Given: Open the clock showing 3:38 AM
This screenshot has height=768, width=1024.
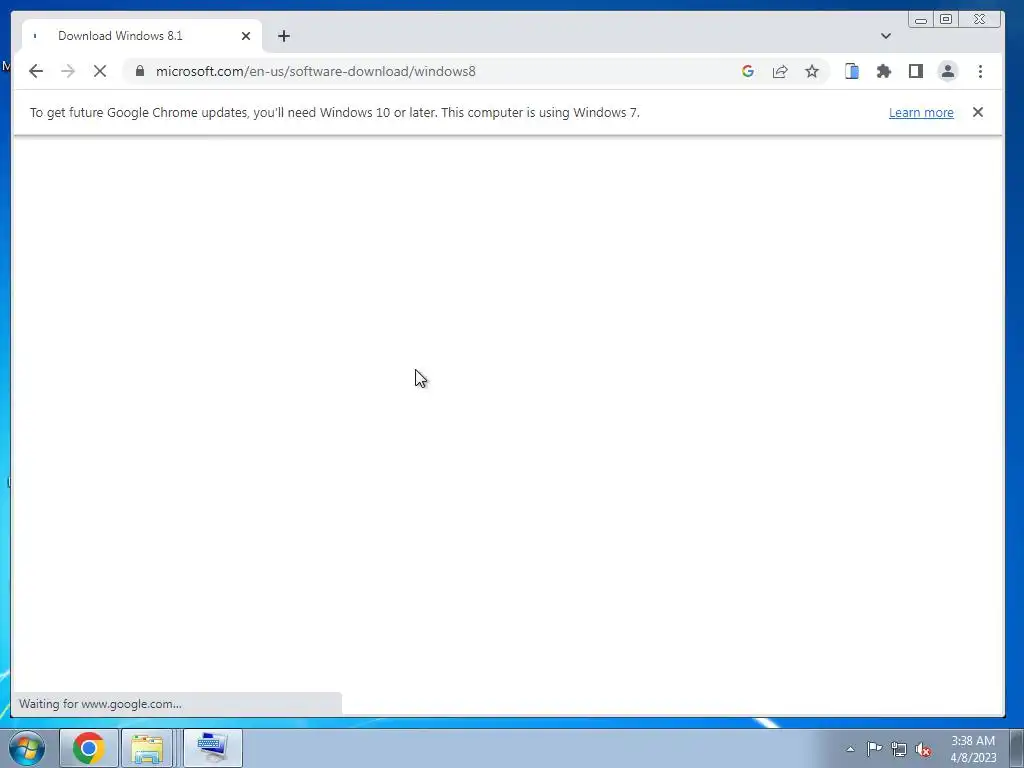Looking at the screenshot, I should pos(973,749).
